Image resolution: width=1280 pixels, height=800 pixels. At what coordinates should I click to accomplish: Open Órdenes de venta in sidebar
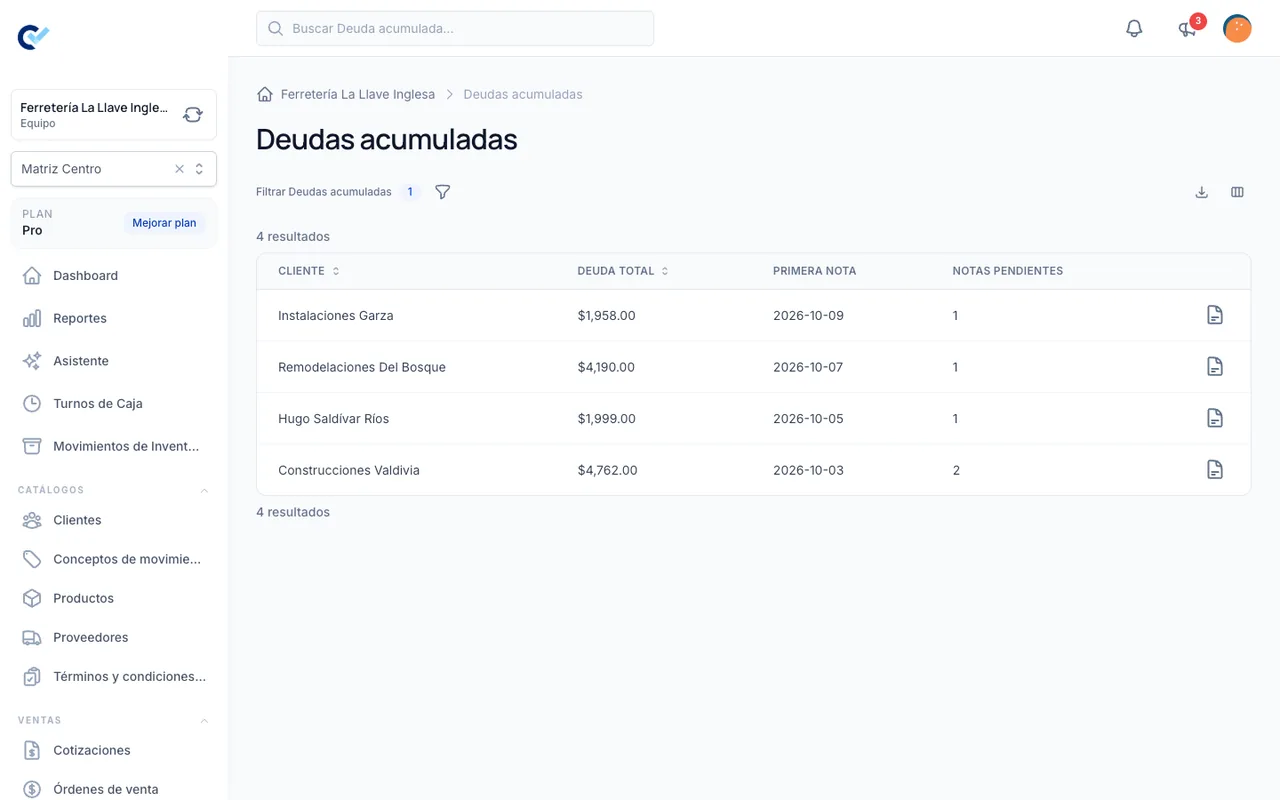point(114,789)
